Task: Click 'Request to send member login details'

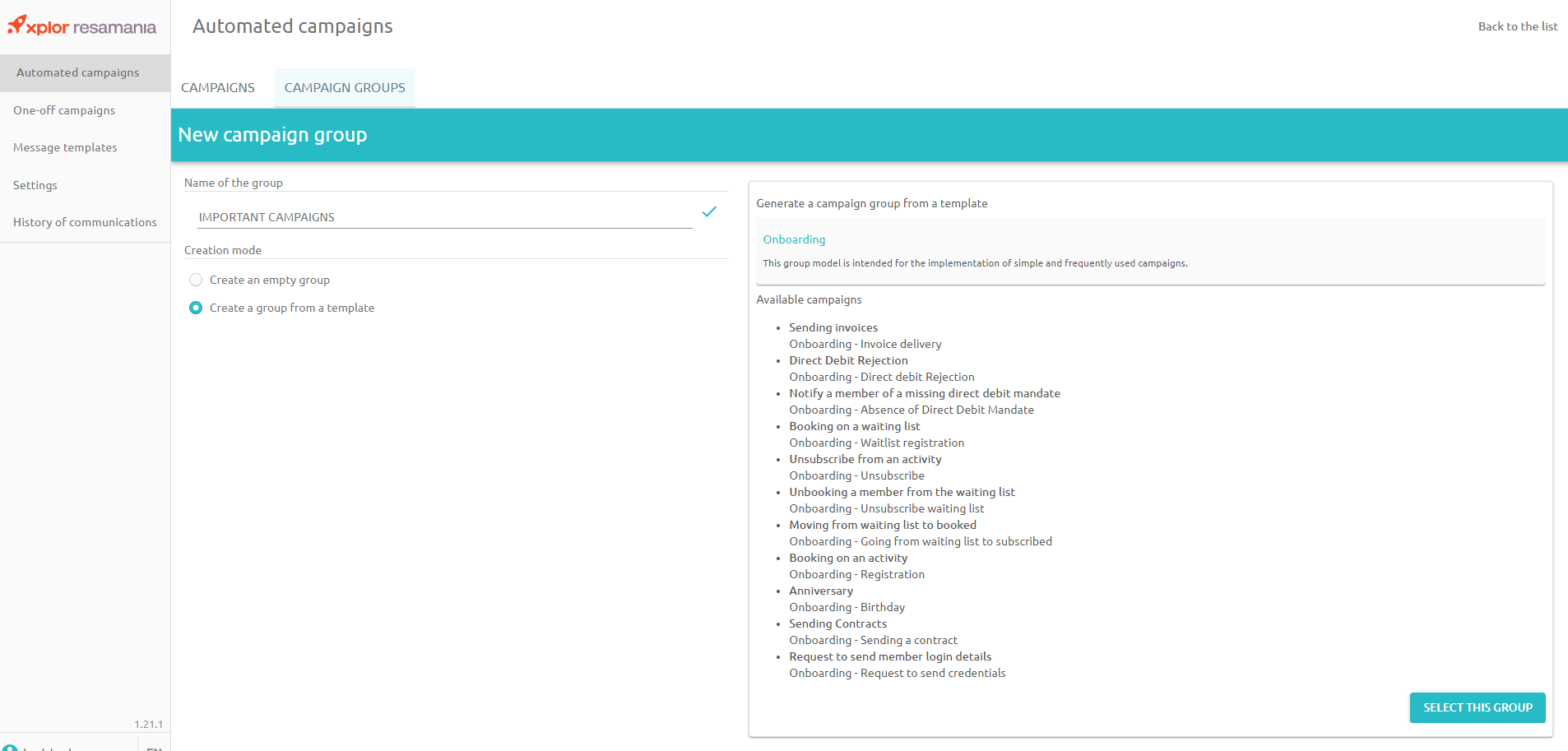Action: (890, 656)
